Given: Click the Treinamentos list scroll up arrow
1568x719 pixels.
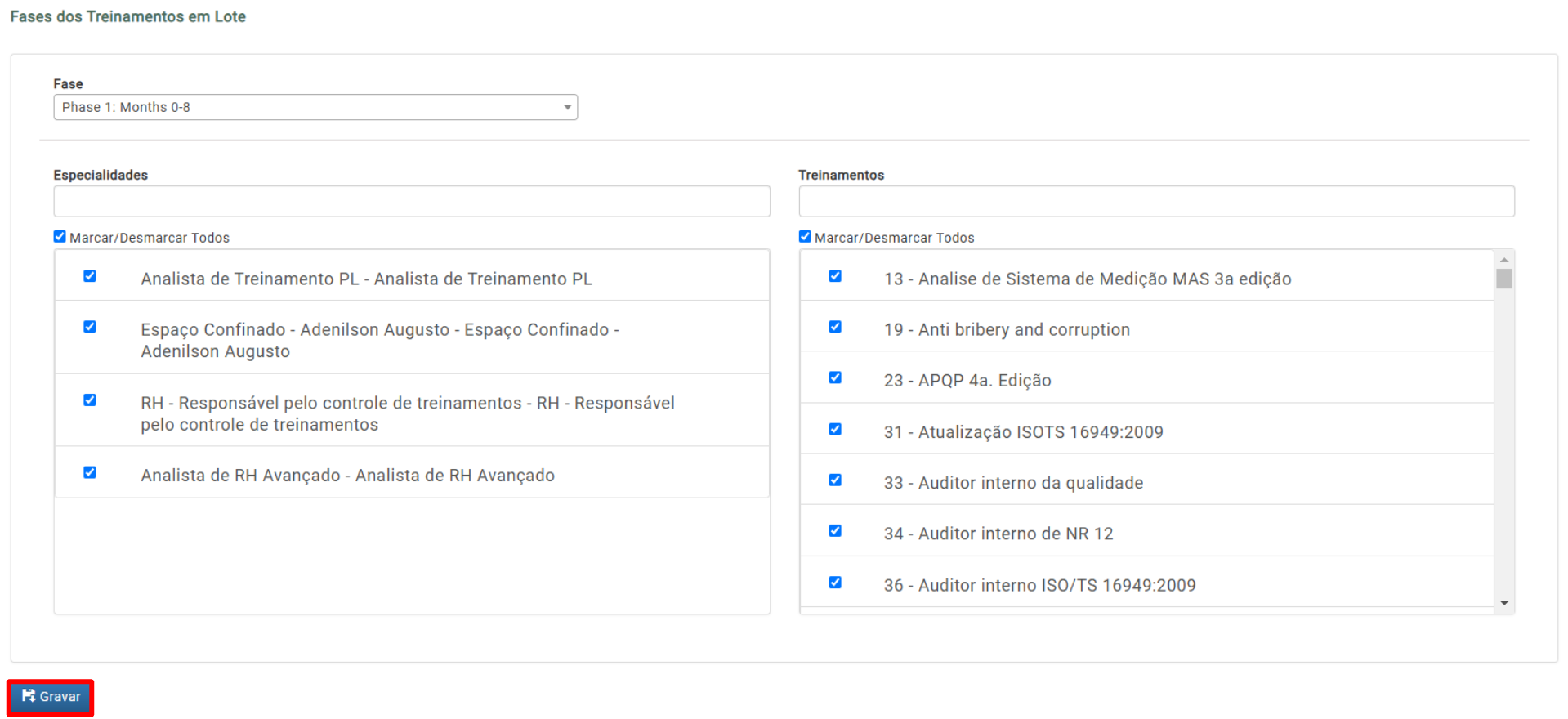Looking at the screenshot, I should pos(1504,259).
